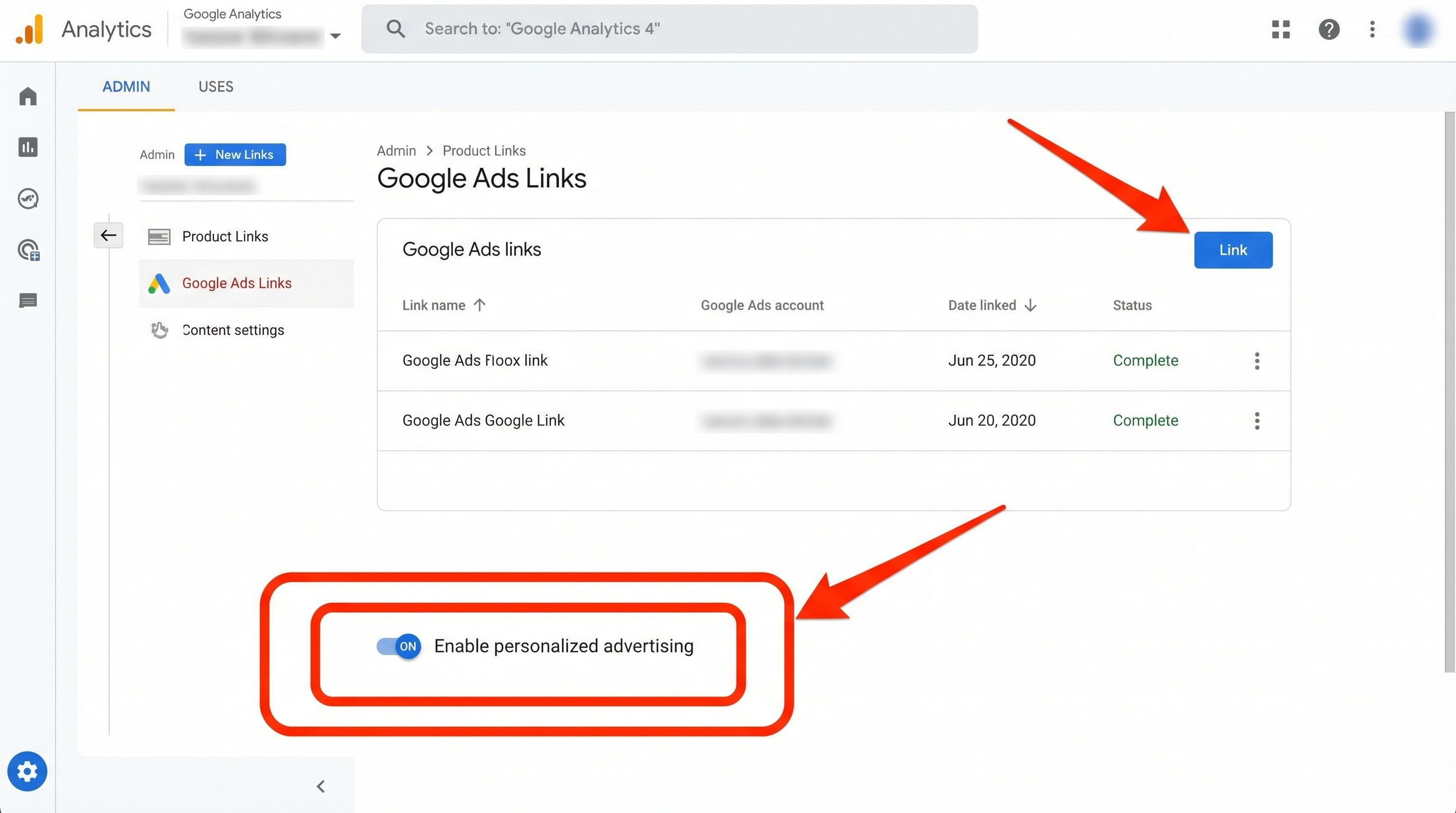Open options menu for Floox link row
This screenshot has width=1456, height=813.
point(1257,360)
